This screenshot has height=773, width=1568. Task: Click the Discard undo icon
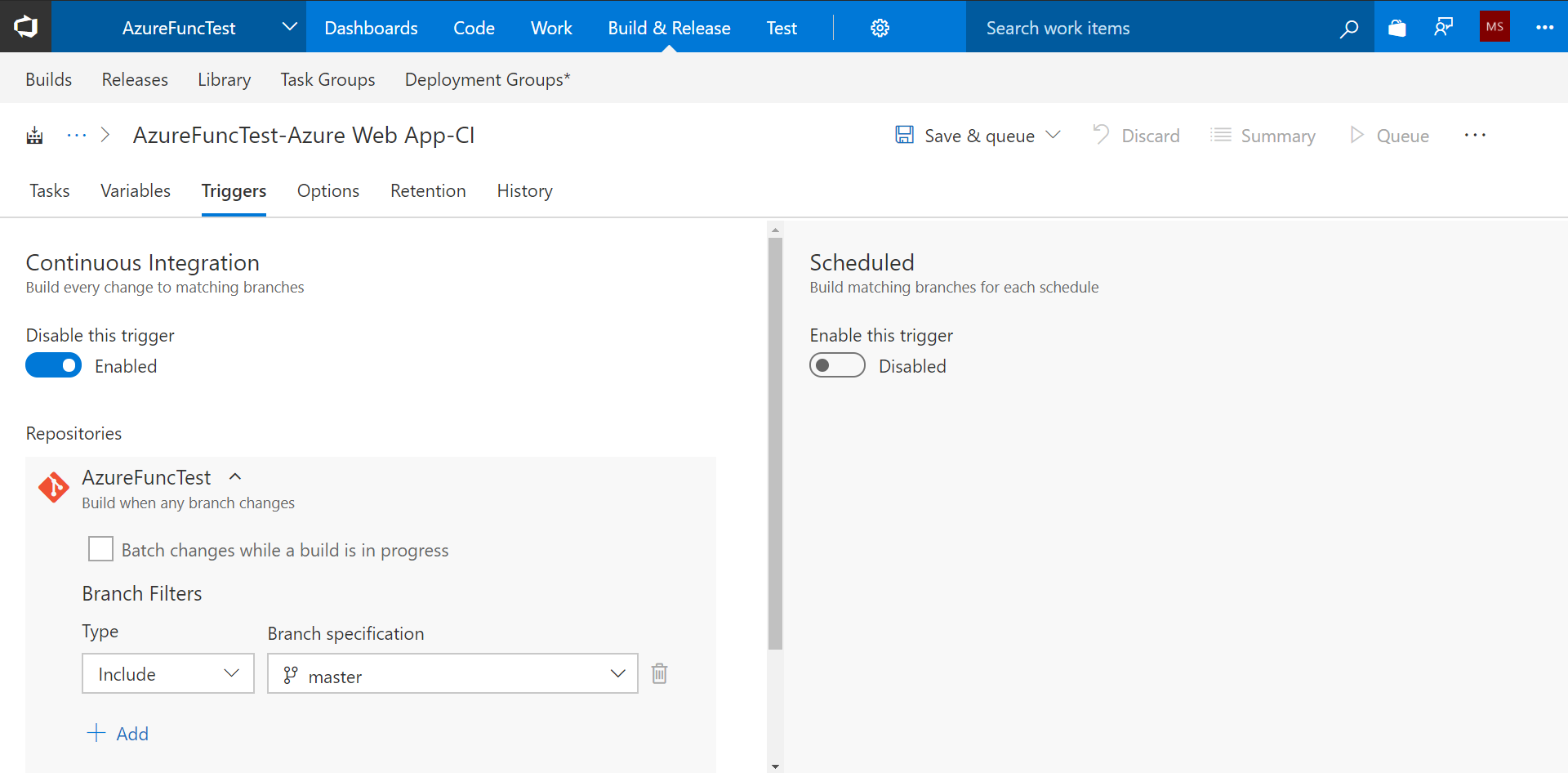[x=1102, y=134]
